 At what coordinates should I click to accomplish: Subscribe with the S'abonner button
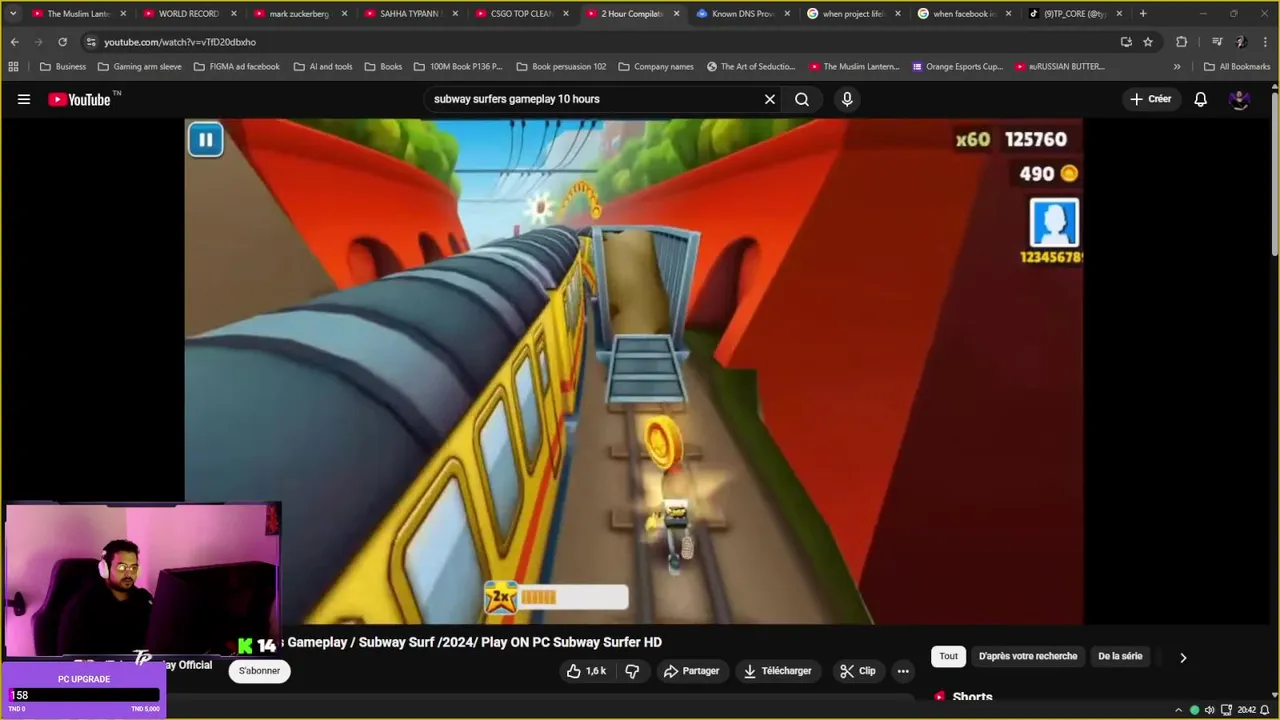click(259, 671)
